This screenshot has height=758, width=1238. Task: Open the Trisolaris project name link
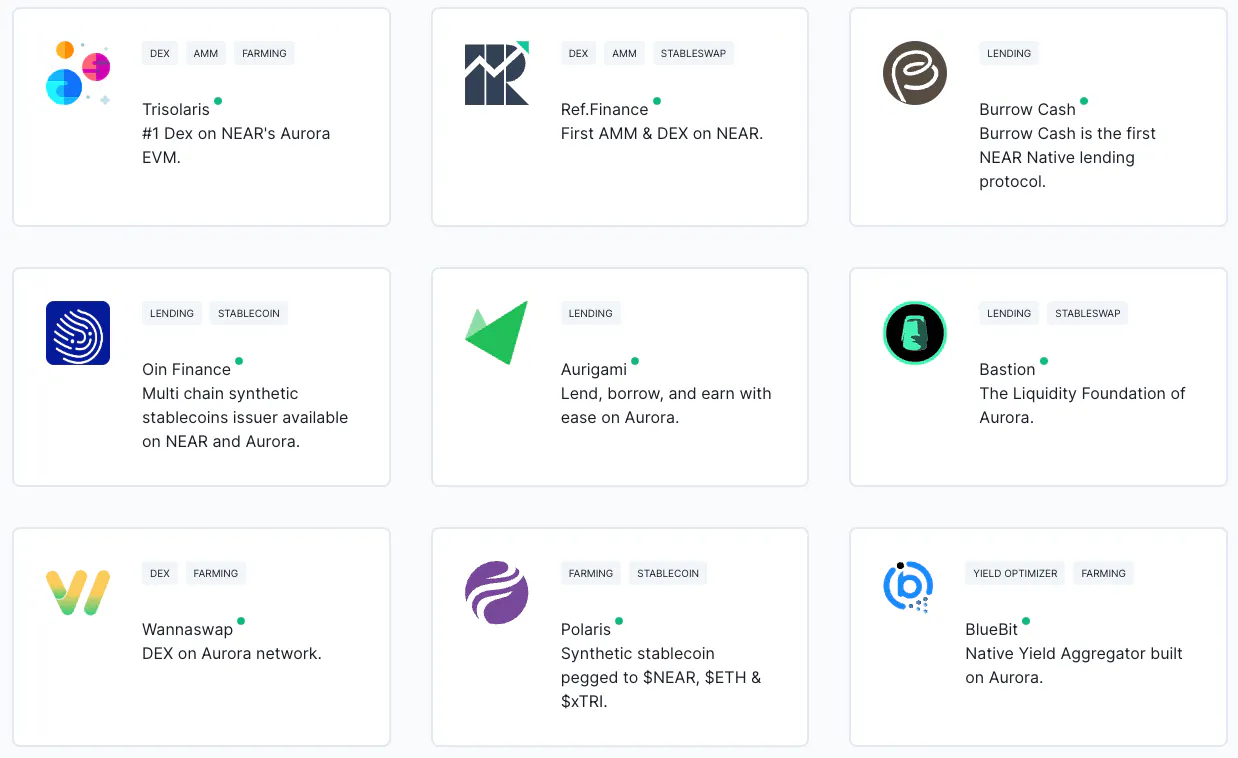[176, 110]
